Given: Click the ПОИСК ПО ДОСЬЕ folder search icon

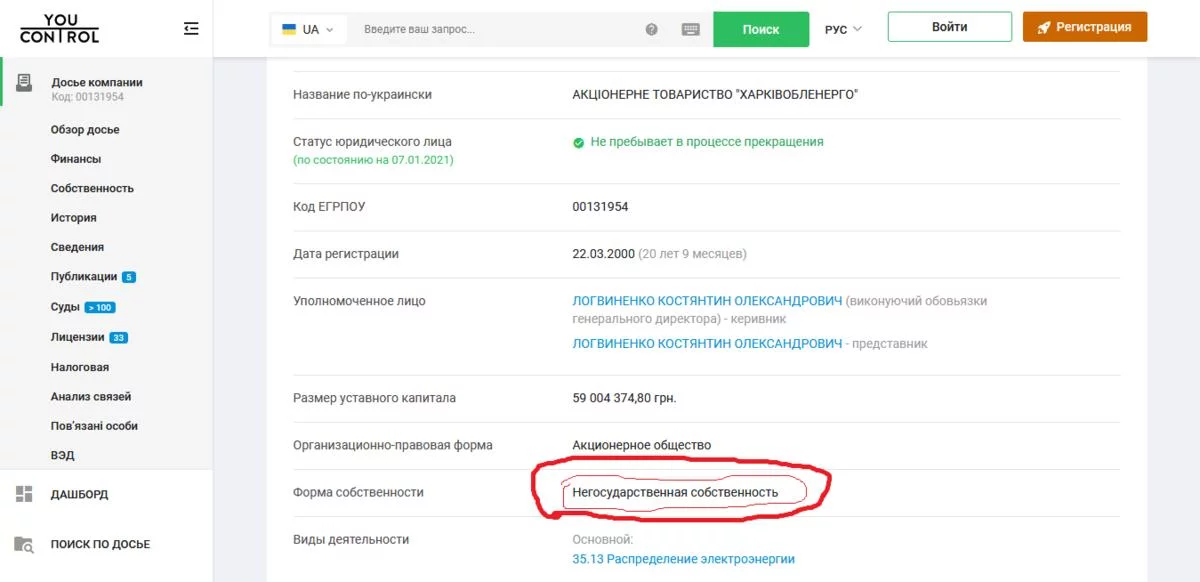Looking at the screenshot, I should click(x=24, y=544).
